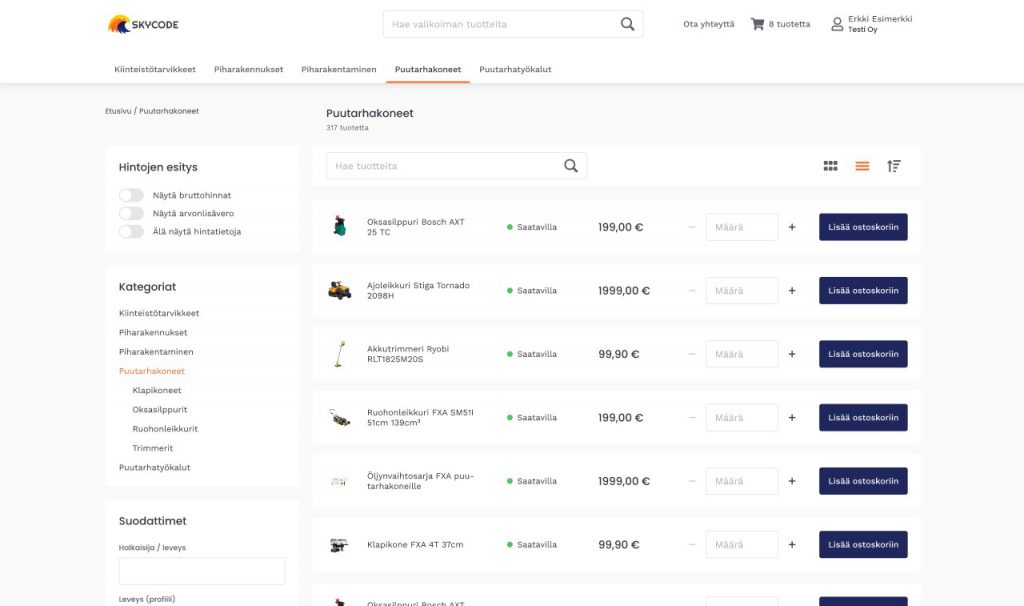Select Piharakennukset in Kategoriat sidebar
Screen dimensions: 1024x606
coord(153,332)
